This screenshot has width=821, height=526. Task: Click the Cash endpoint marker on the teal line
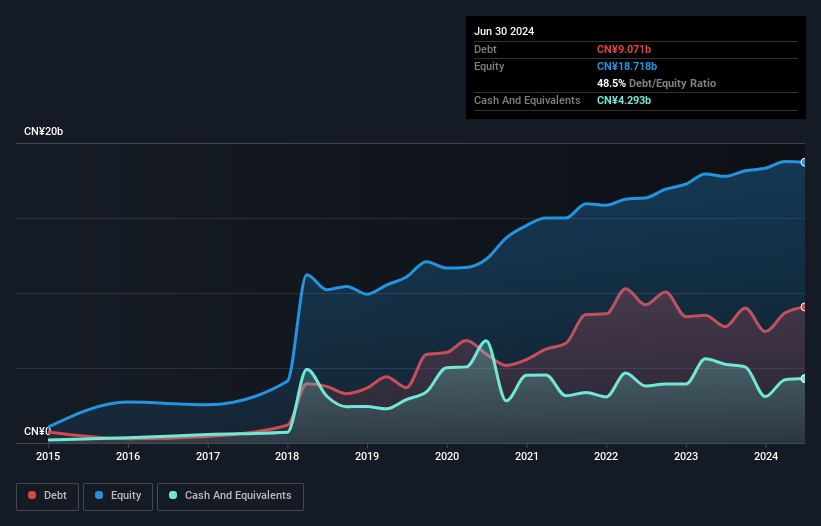[x=804, y=378]
